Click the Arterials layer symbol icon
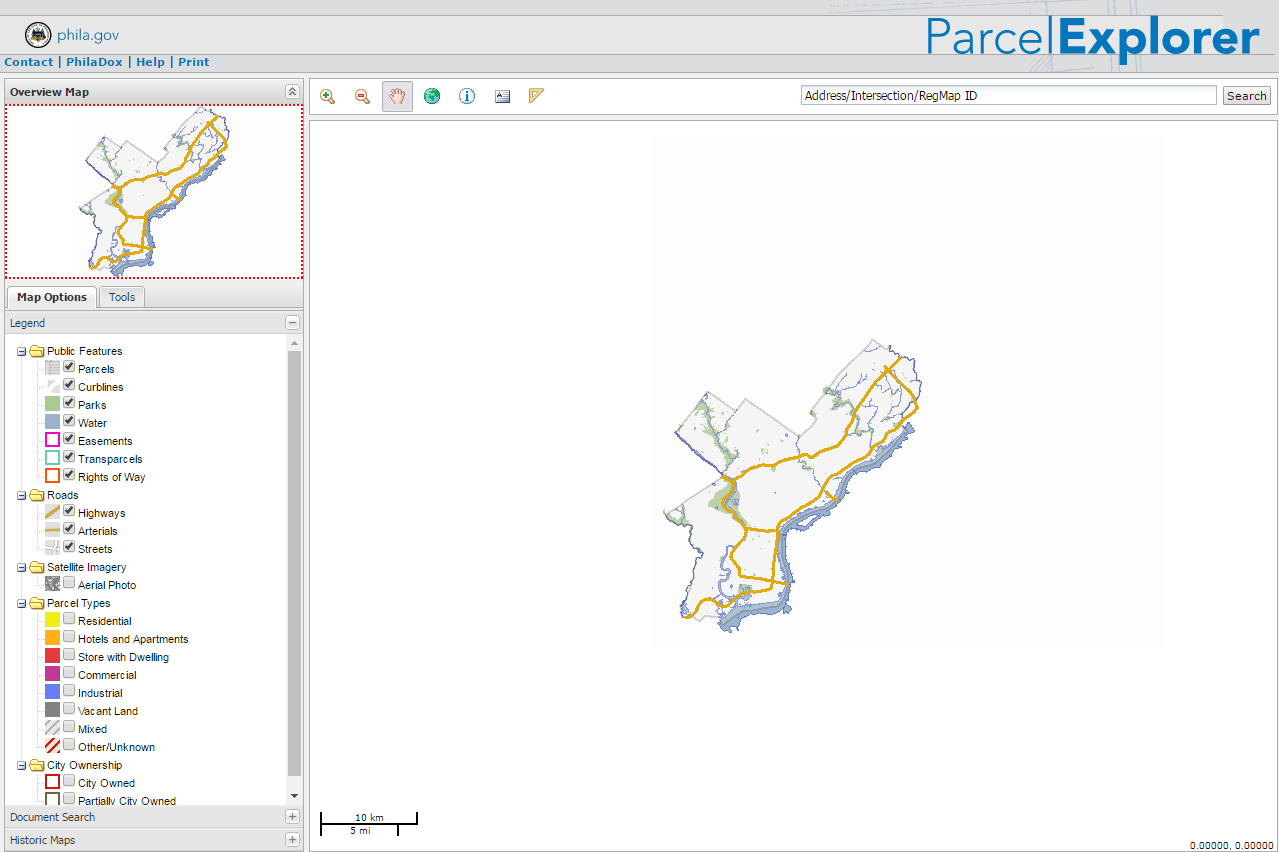This screenshot has width=1279, height=852. click(x=53, y=530)
